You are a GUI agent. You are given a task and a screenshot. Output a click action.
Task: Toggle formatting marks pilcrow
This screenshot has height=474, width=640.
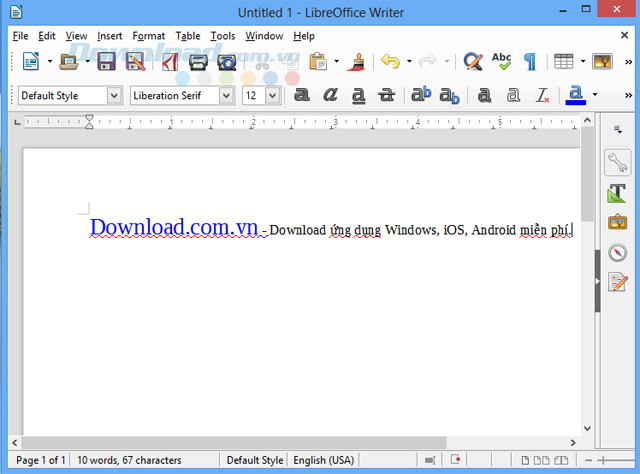(530, 62)
